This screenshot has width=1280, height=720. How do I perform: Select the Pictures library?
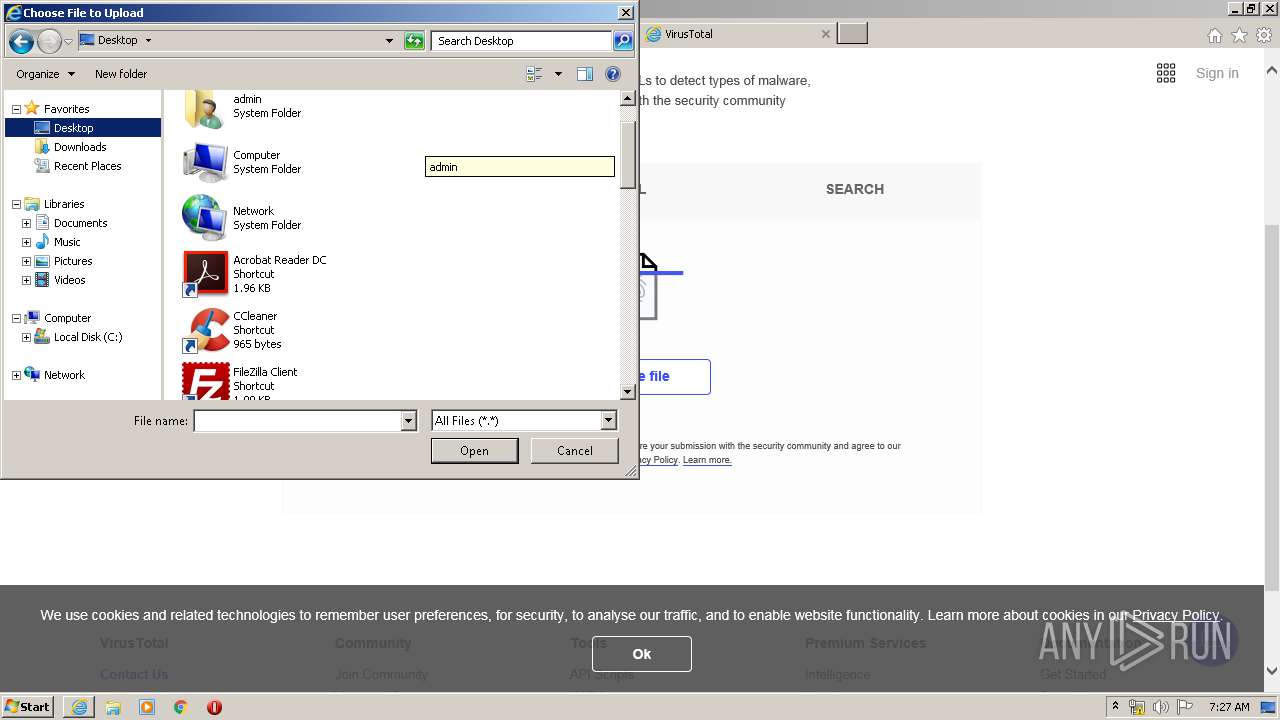tap(72, 261)
